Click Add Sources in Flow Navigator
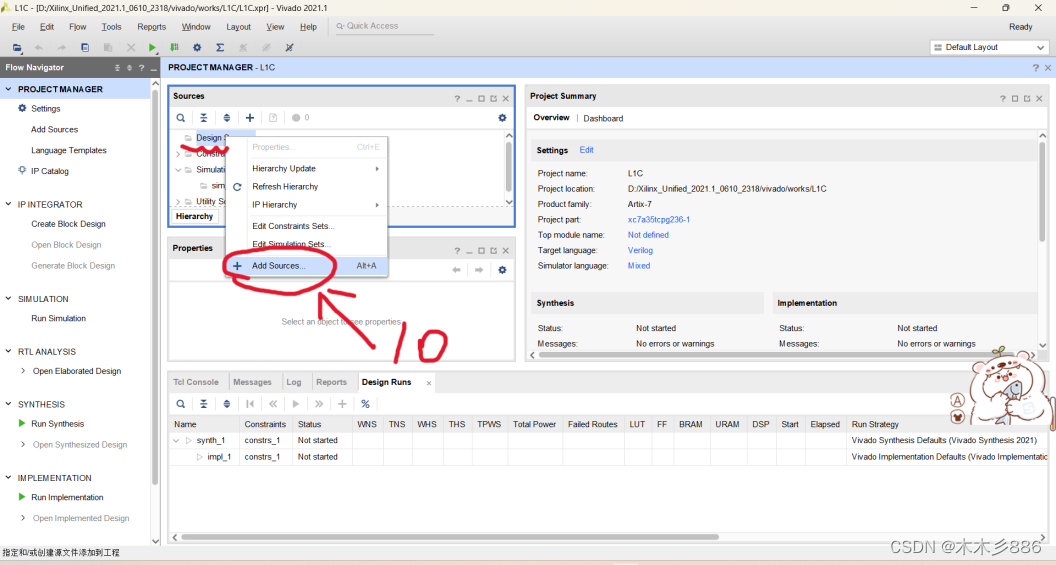The width and height of the screenshot is (1056, 565). (x=55, y=129)
